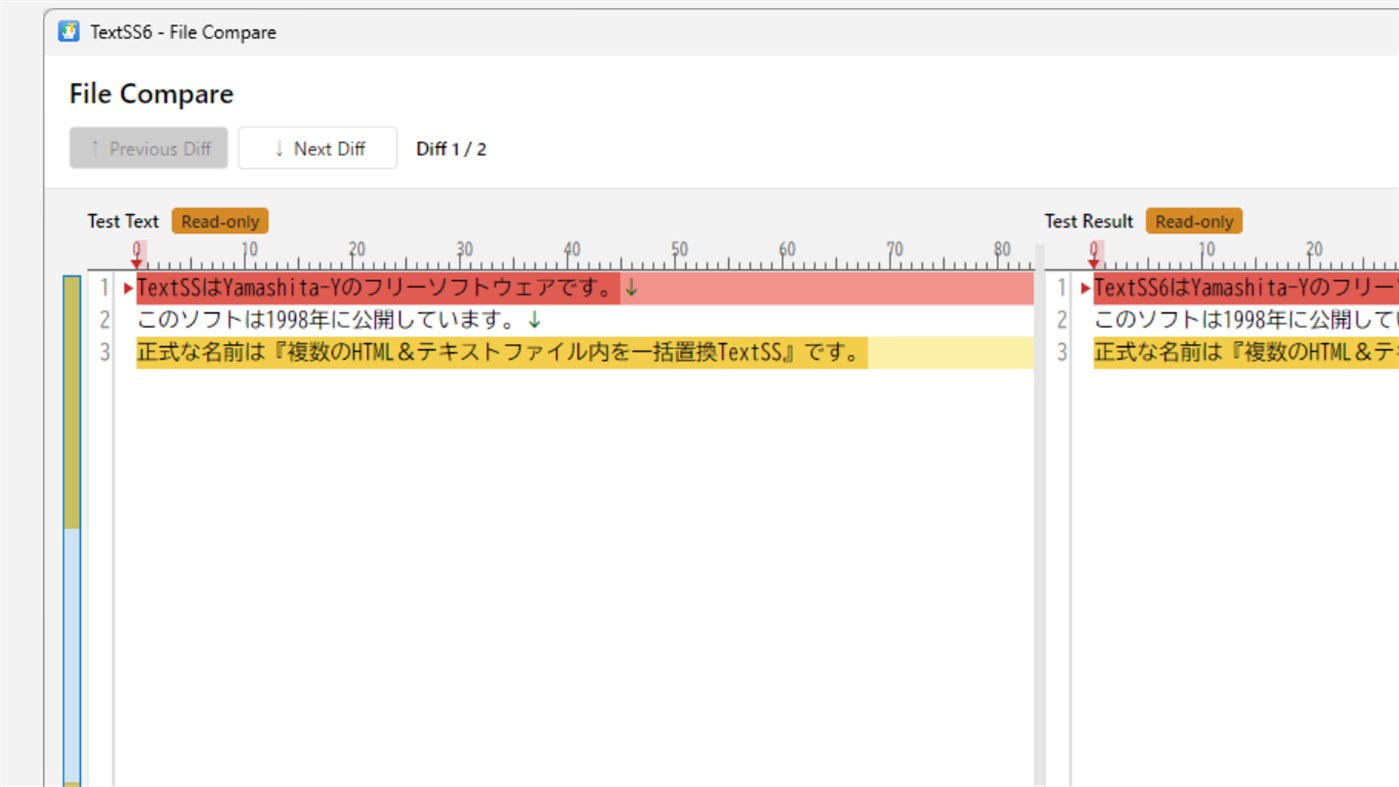Click line number 2 in Test Result gutter
The height and width of the screenshot is (787, 1399).
point(1062,320)
